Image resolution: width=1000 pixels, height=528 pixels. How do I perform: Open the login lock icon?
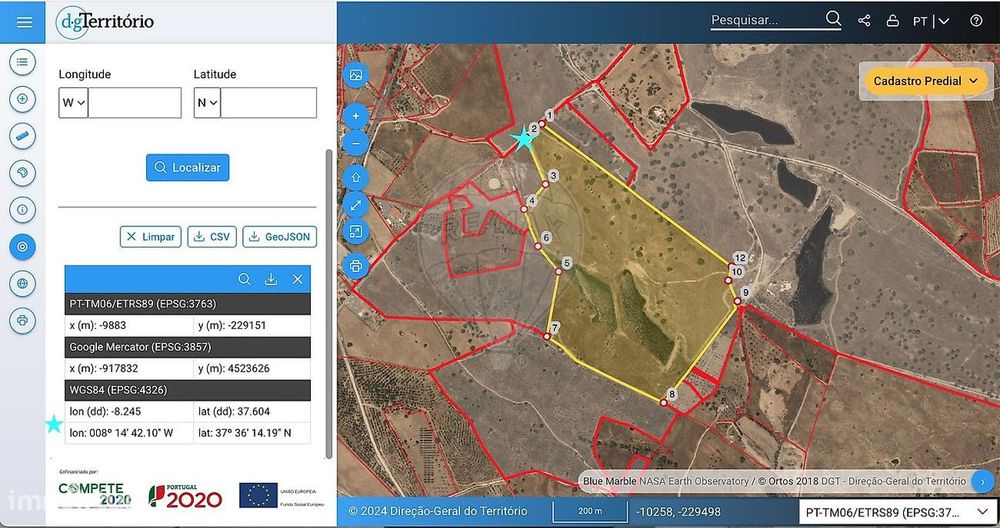click(x=893, y=20)
